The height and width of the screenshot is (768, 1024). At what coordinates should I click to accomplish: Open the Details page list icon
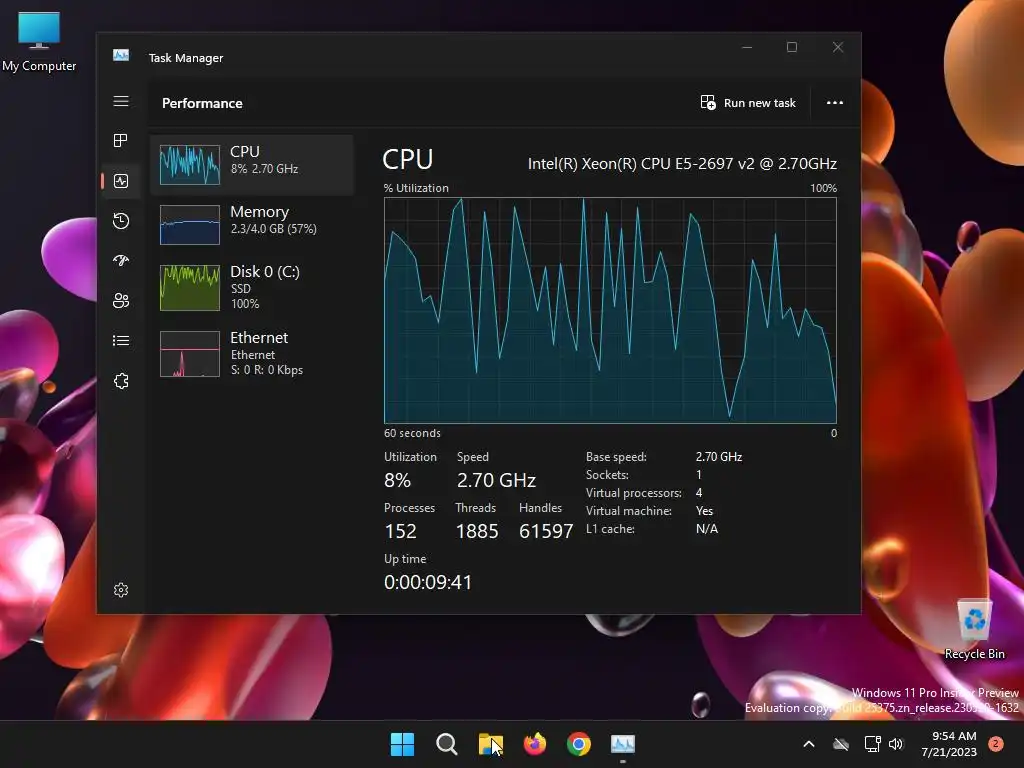tap(121, 340)
